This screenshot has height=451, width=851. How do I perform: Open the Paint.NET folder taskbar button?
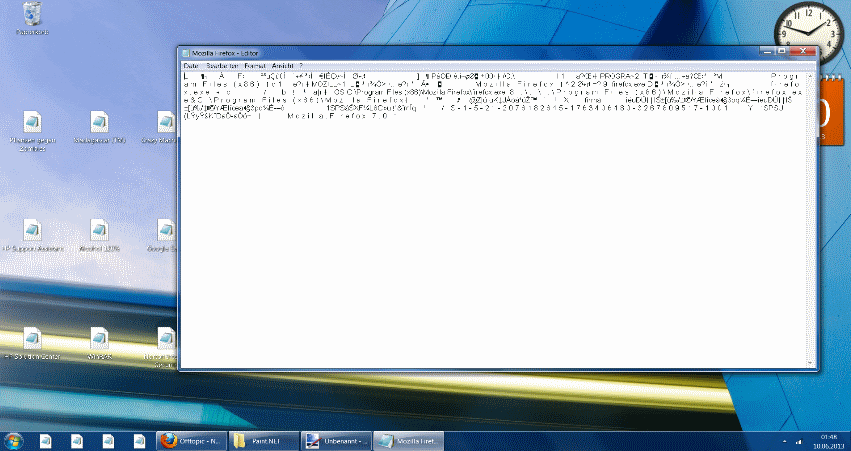(x=264, y=441)
